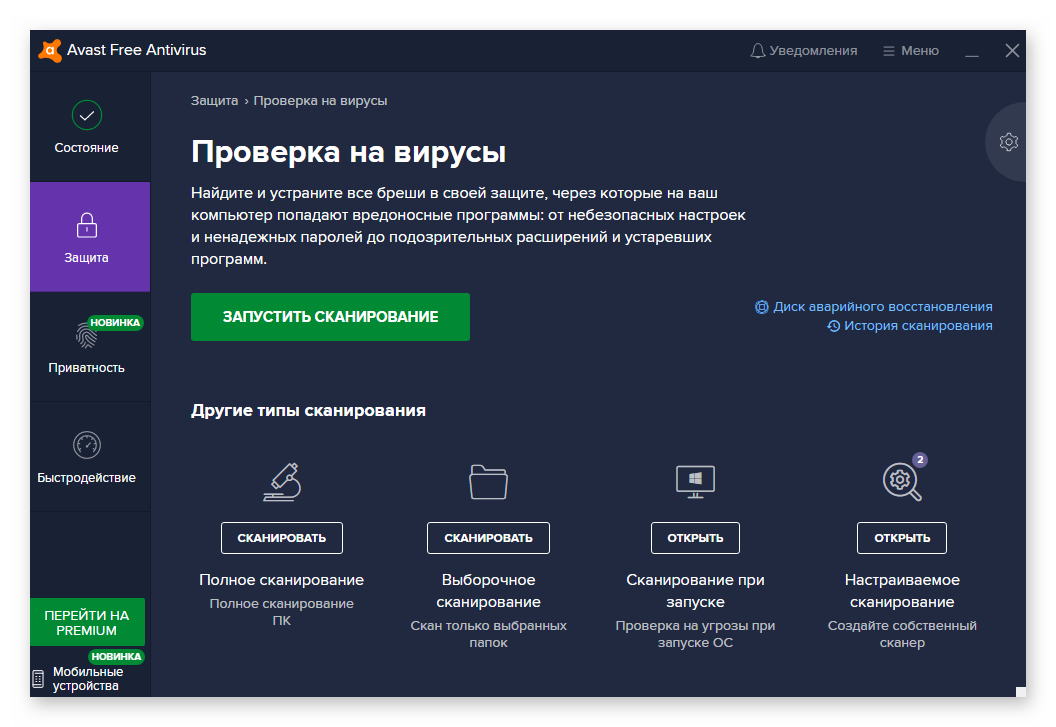This screenshot has height=727, width=1056.
Task: Open the Приватность fingerprint section
Action: 90,346
